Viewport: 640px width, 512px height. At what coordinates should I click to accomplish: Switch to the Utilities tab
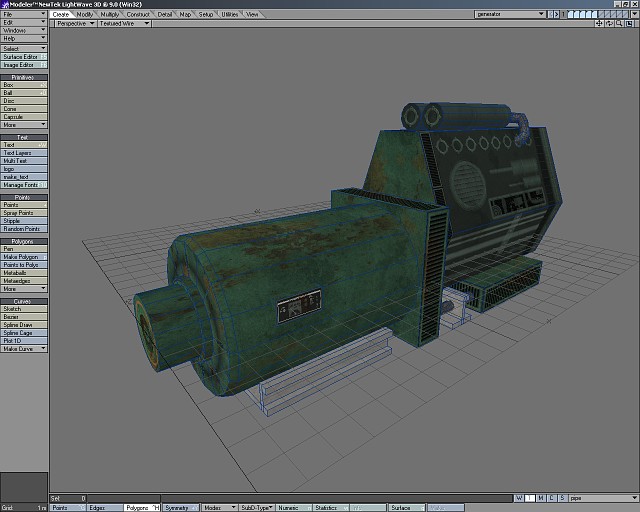pyautogui.click(x=230, y=14)
